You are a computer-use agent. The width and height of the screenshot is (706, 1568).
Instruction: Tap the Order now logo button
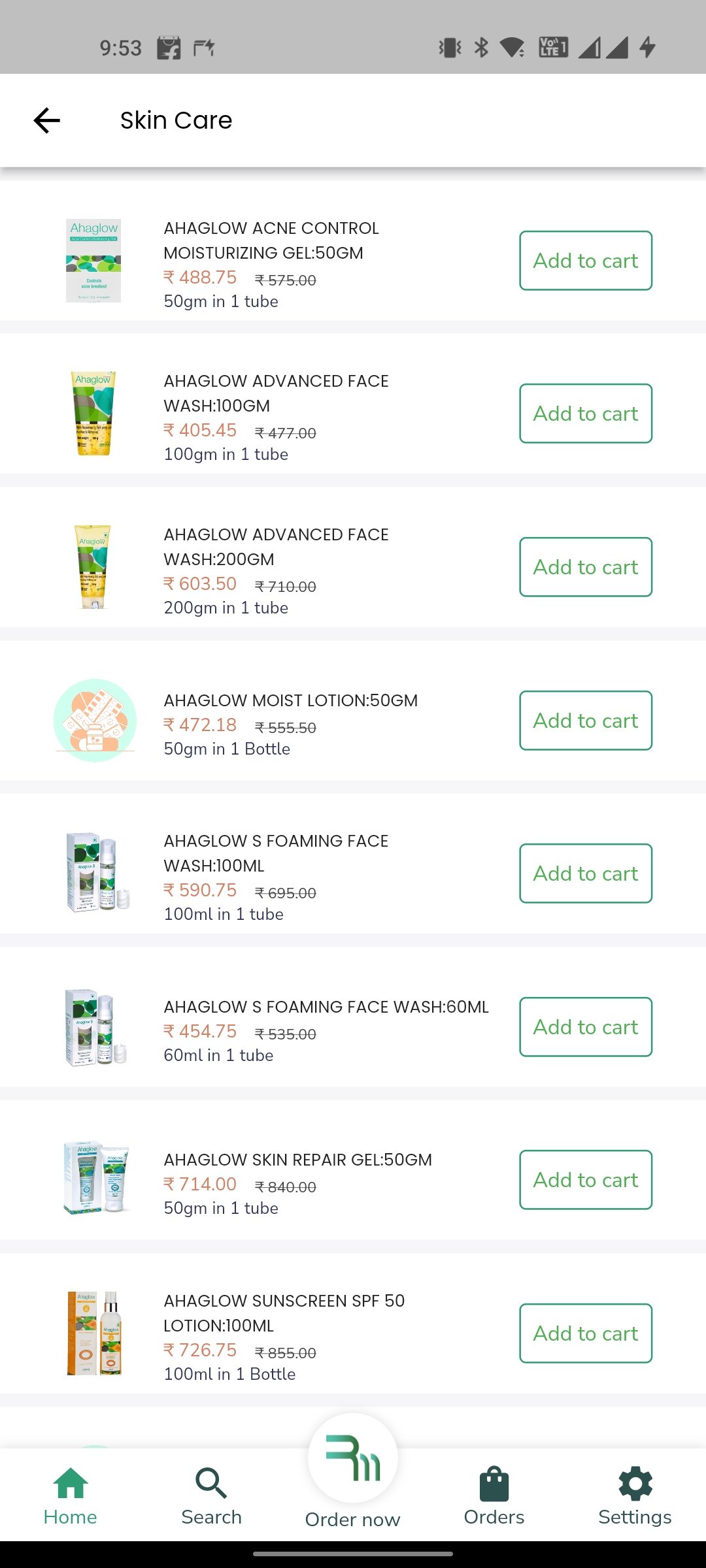(353, 1460)
